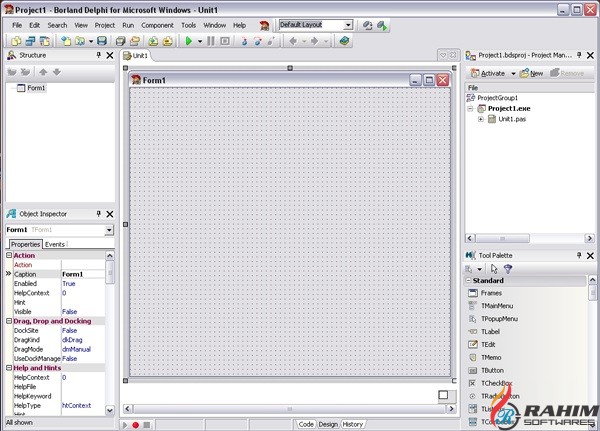
Task: Collapse the Standard palette category
Action: (x=468, y=280)
